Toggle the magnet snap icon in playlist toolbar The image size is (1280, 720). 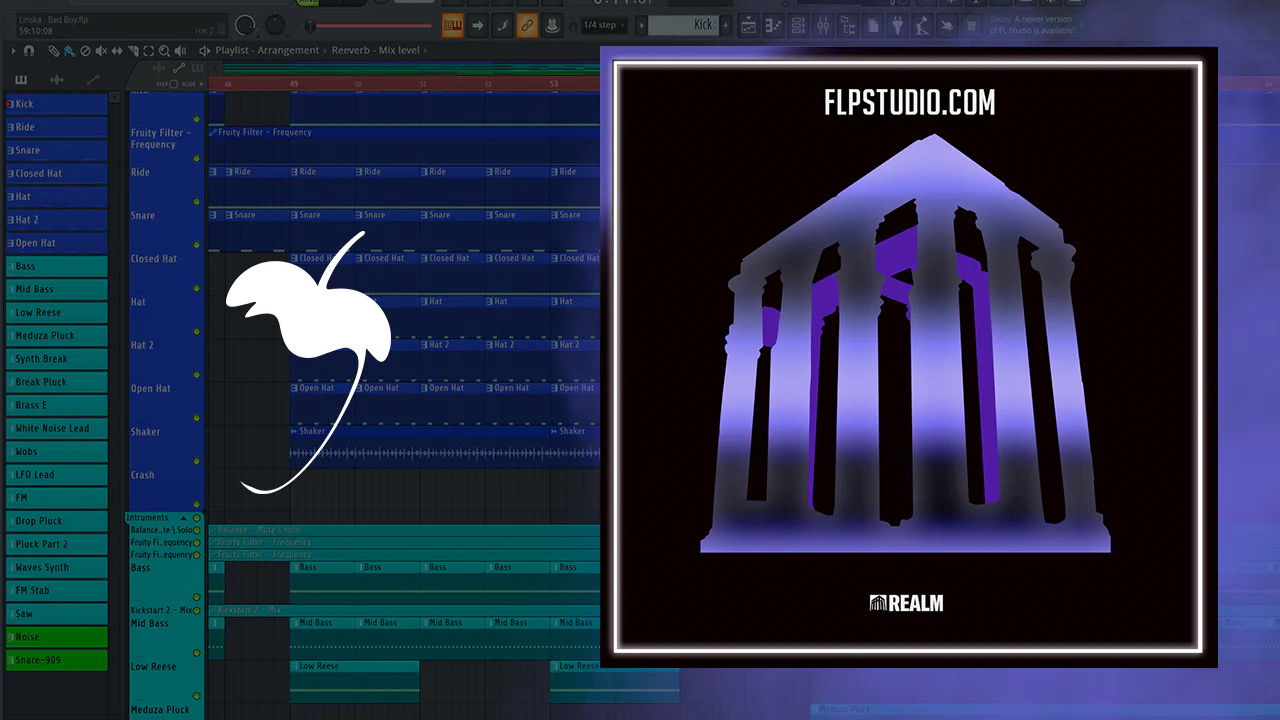point(29,50)
